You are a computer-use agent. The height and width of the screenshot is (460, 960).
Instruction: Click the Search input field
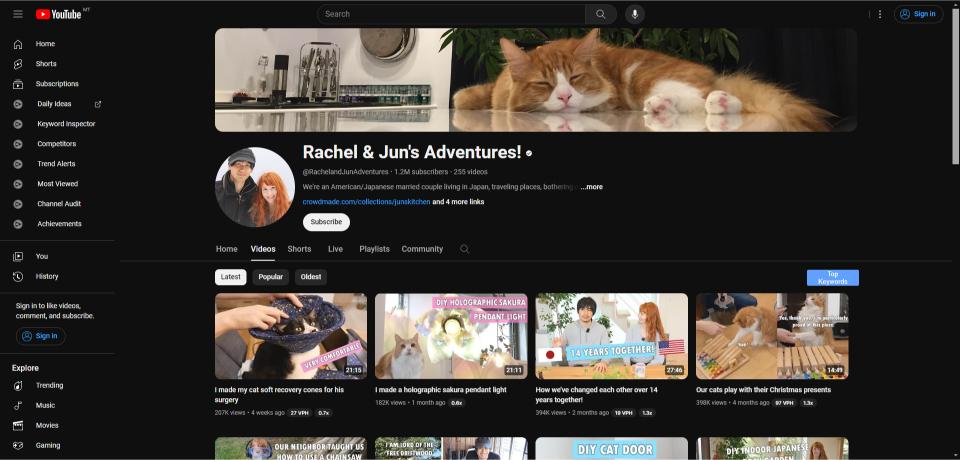click(451, 14)
